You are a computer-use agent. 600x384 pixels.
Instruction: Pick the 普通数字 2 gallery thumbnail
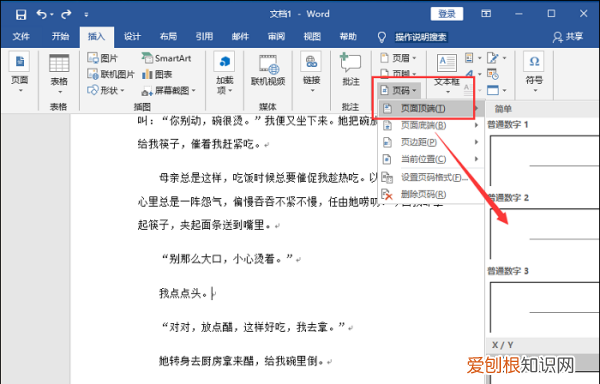coord(544,234)
